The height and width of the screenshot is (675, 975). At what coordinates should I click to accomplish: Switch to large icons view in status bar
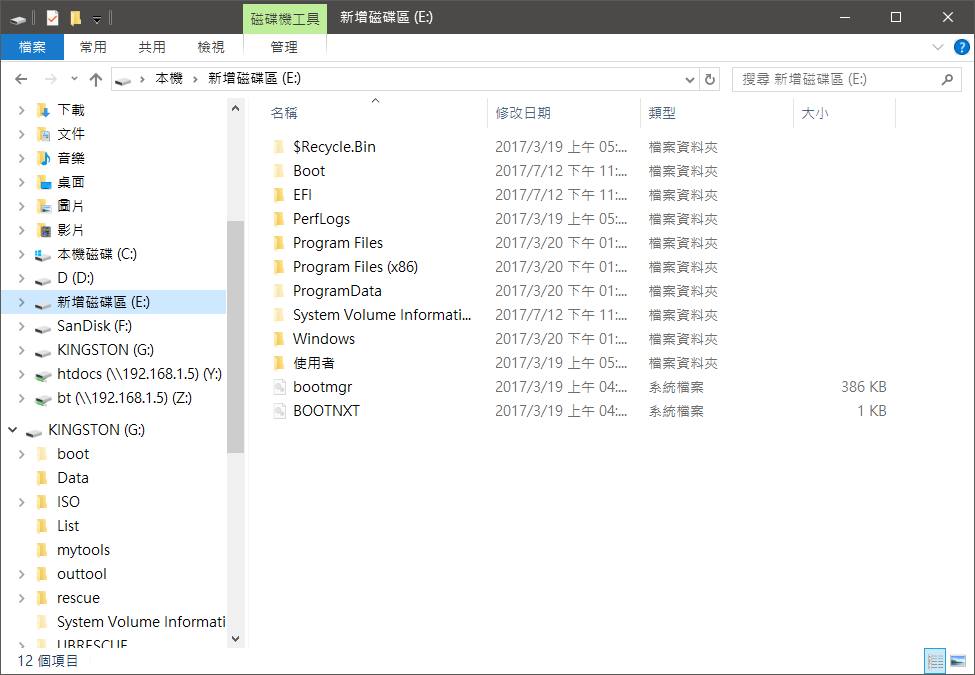tap(957, 661)
